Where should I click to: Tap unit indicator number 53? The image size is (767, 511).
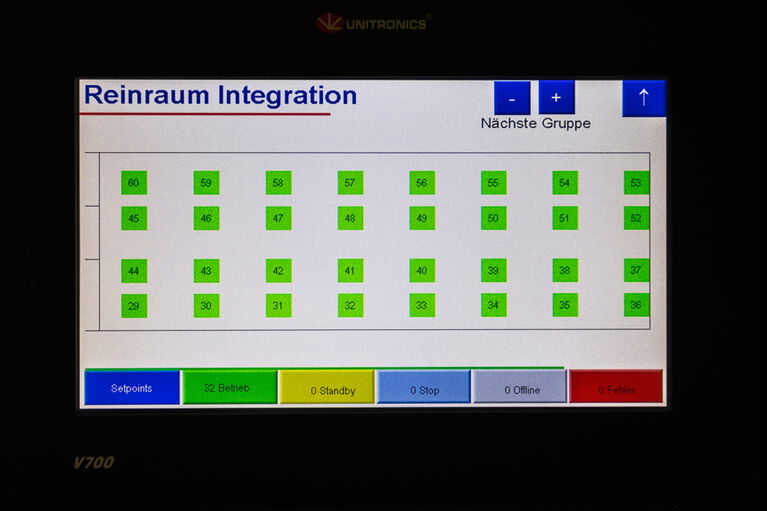(636, 183)
